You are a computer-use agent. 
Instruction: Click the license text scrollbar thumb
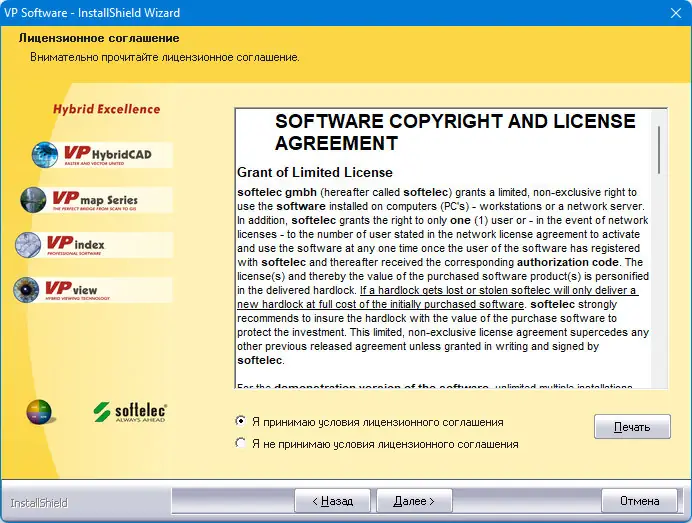click(659, 150)
